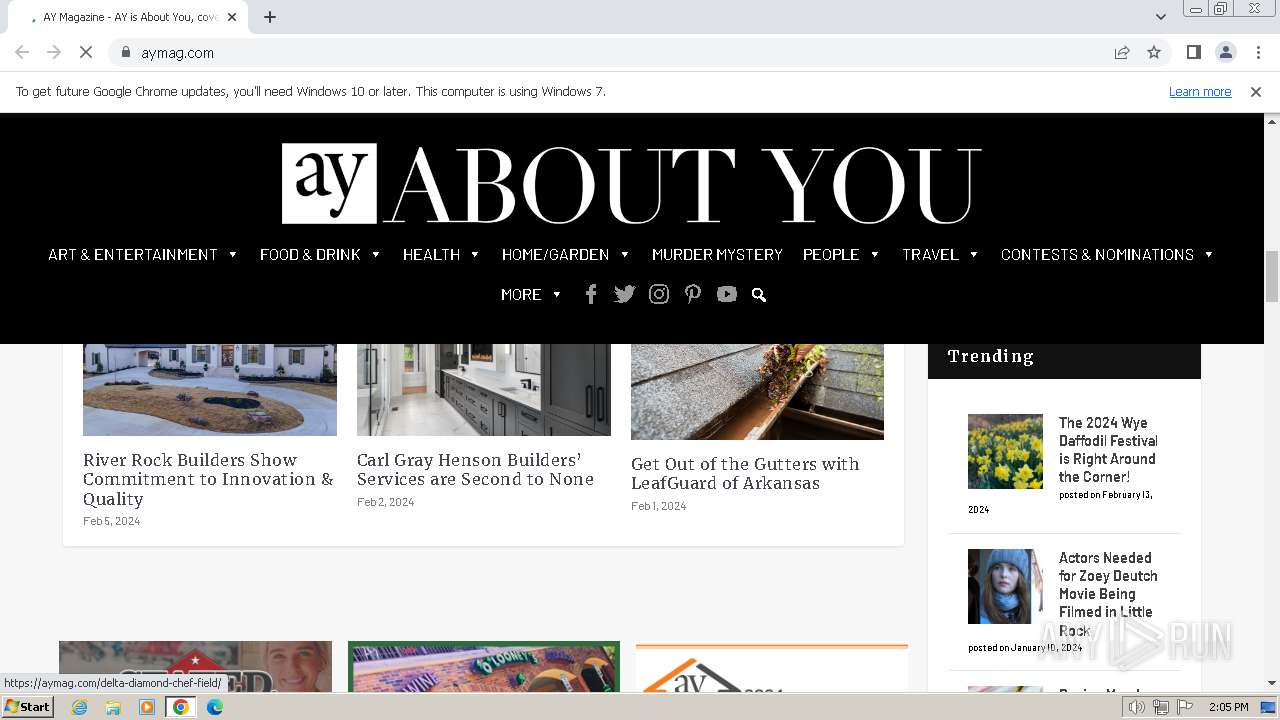Click the "Feb 1, 2024" article date
1280x720 pixels.
pos(659,506)
